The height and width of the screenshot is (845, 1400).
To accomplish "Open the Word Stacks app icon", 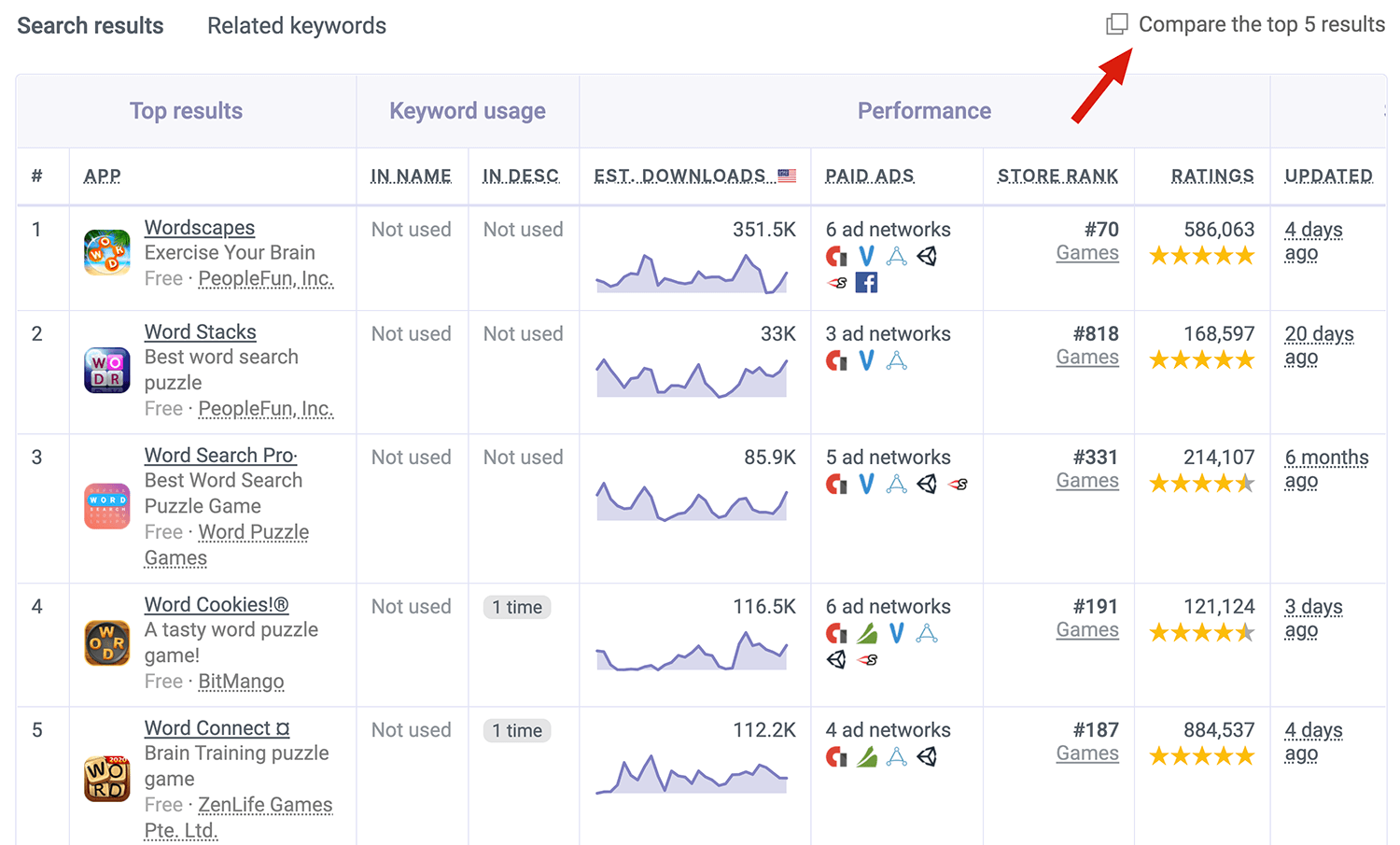I will (107, 370).
